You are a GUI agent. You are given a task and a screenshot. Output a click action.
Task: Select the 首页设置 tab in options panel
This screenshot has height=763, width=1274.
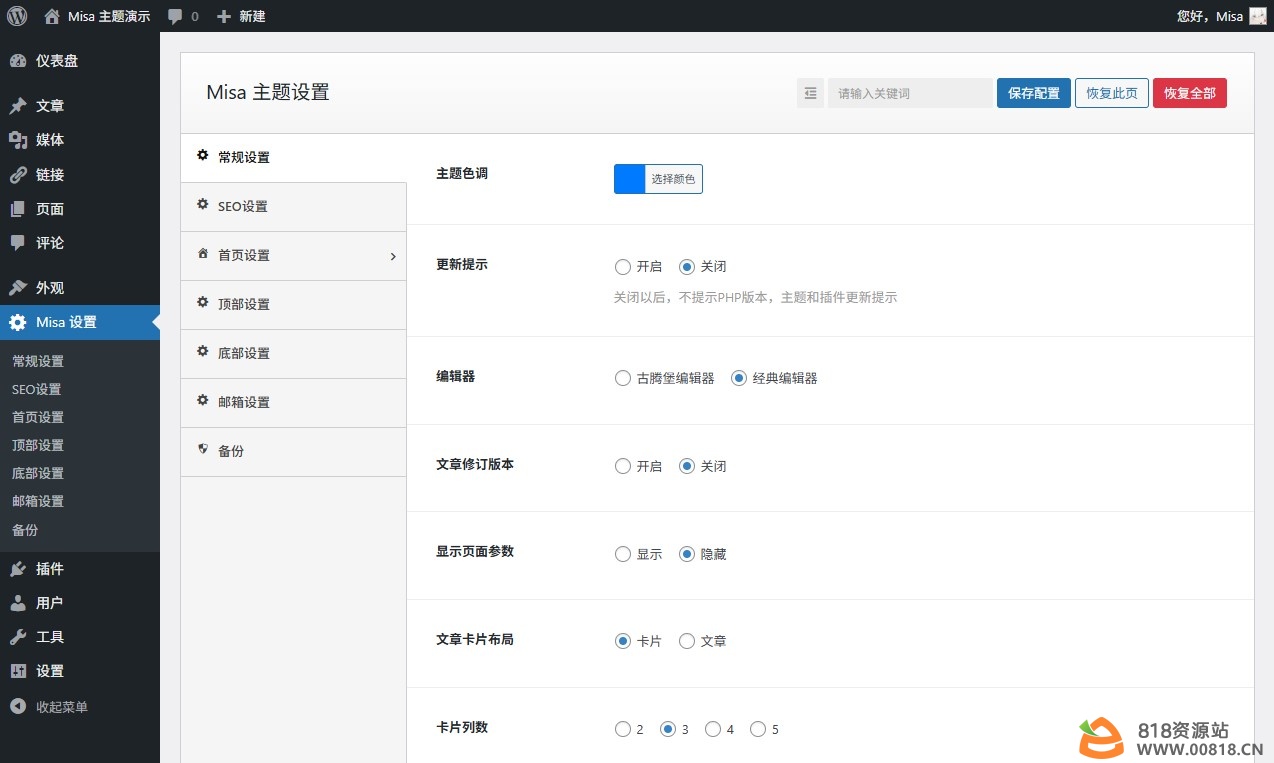click(x=294, y=256)
